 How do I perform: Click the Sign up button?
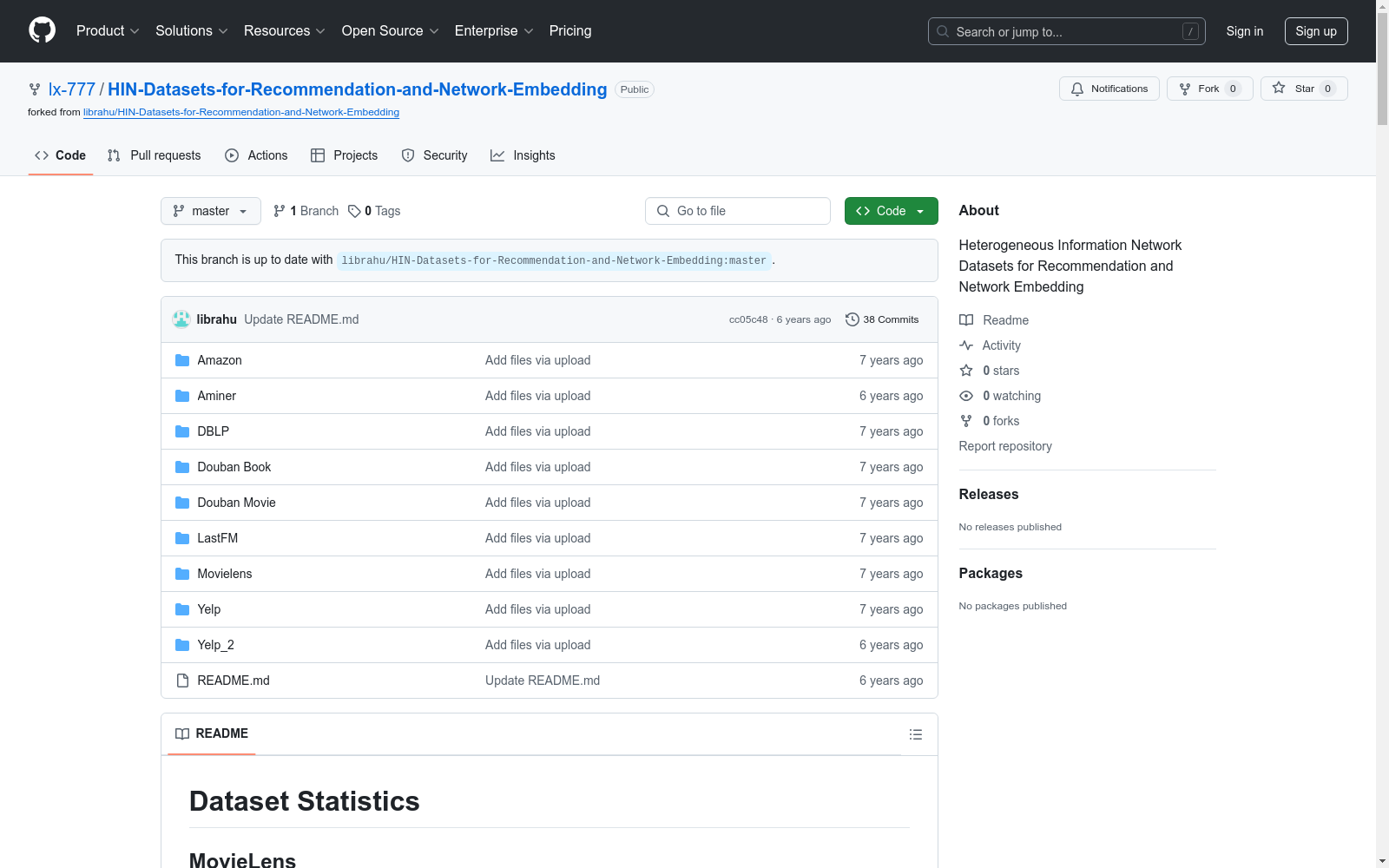coord(1316,31)
